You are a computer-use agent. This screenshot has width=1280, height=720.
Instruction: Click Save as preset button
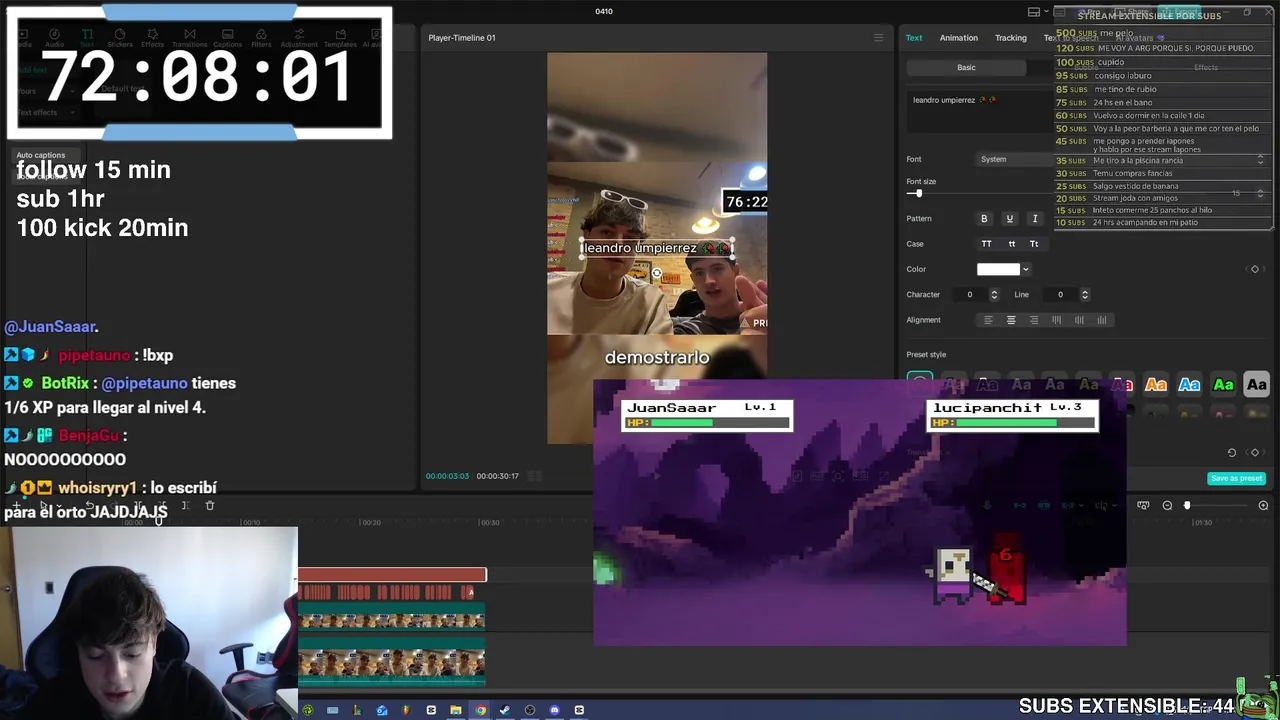click(1236, 478)
